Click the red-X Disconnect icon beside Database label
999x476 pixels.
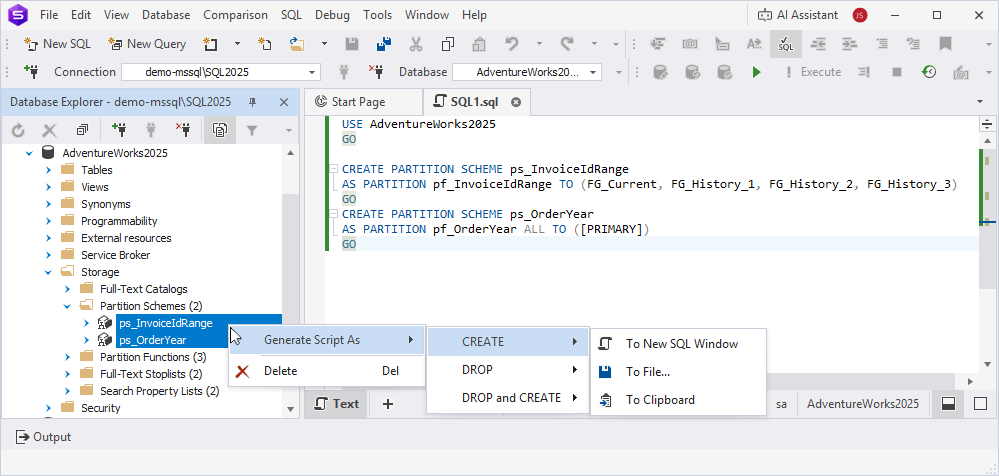coord(376,72)
